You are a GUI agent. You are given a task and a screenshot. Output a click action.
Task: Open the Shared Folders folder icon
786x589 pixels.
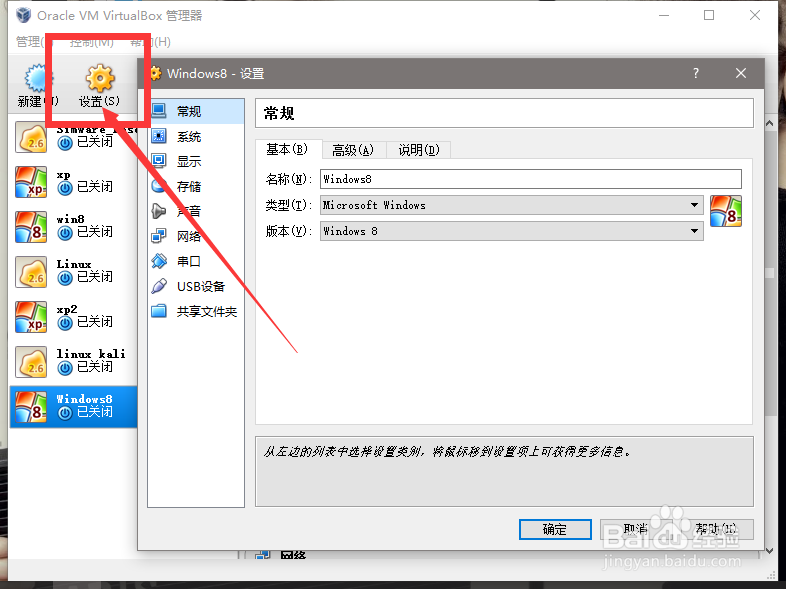pos(159,311)
